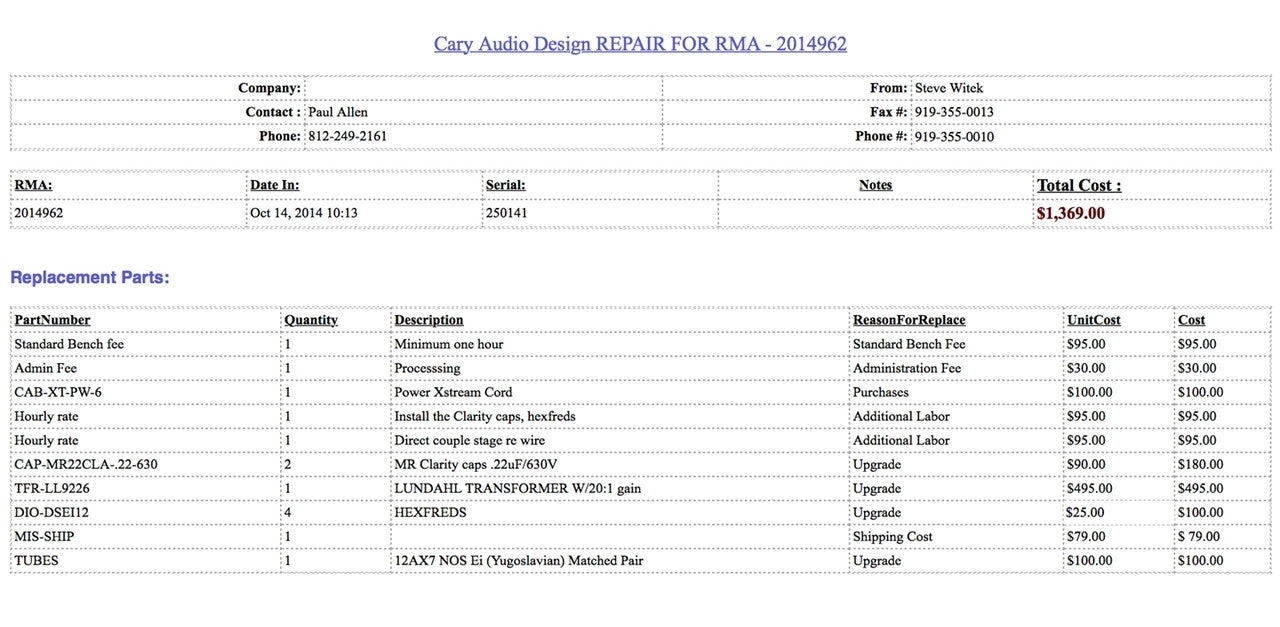The height and width of the screenshot is (627, 1280).
Task: Click the sender name Steve Witek
Action: (949, 88)
